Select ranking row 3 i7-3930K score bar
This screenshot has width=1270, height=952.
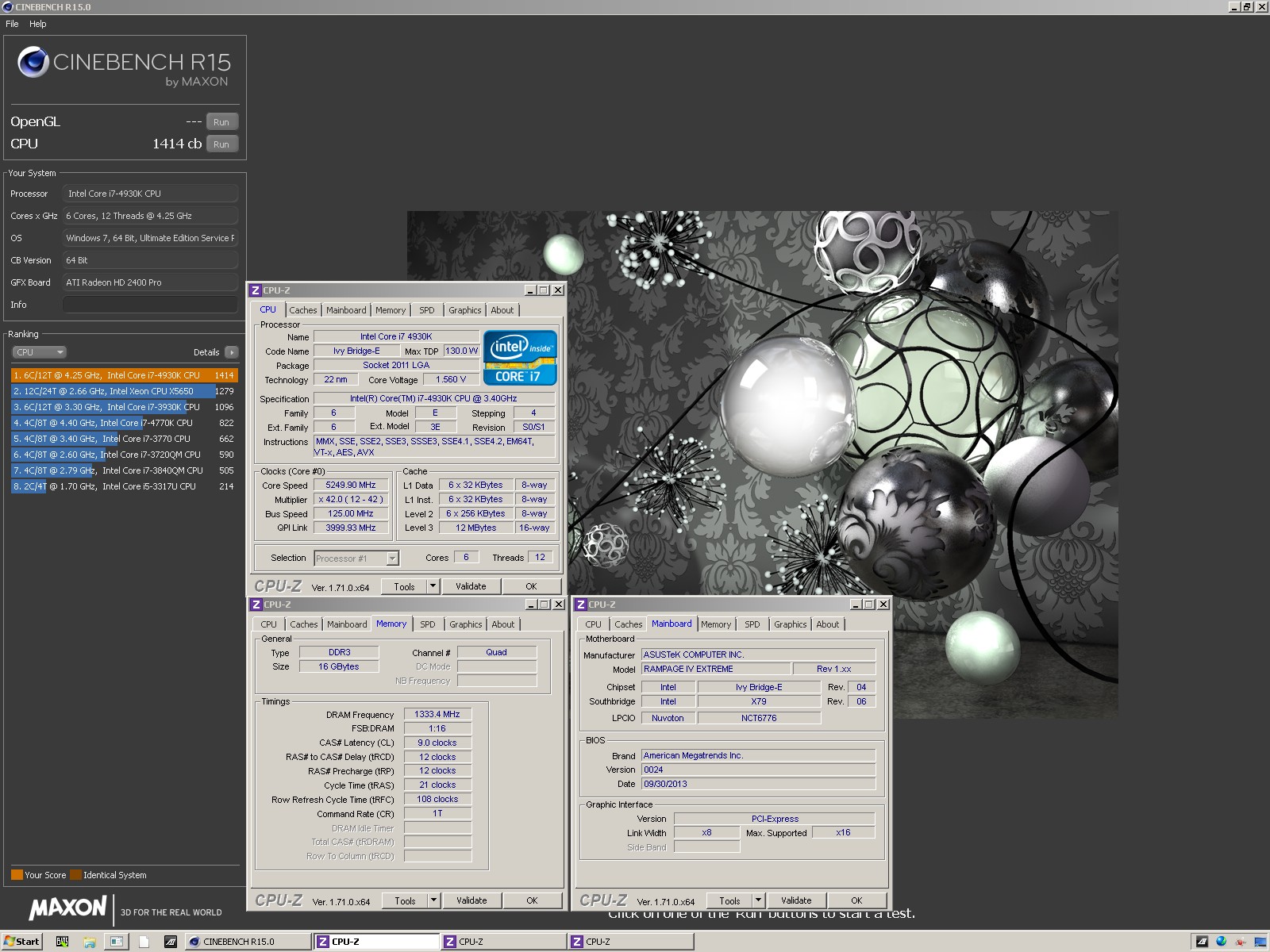coord(124,407)
